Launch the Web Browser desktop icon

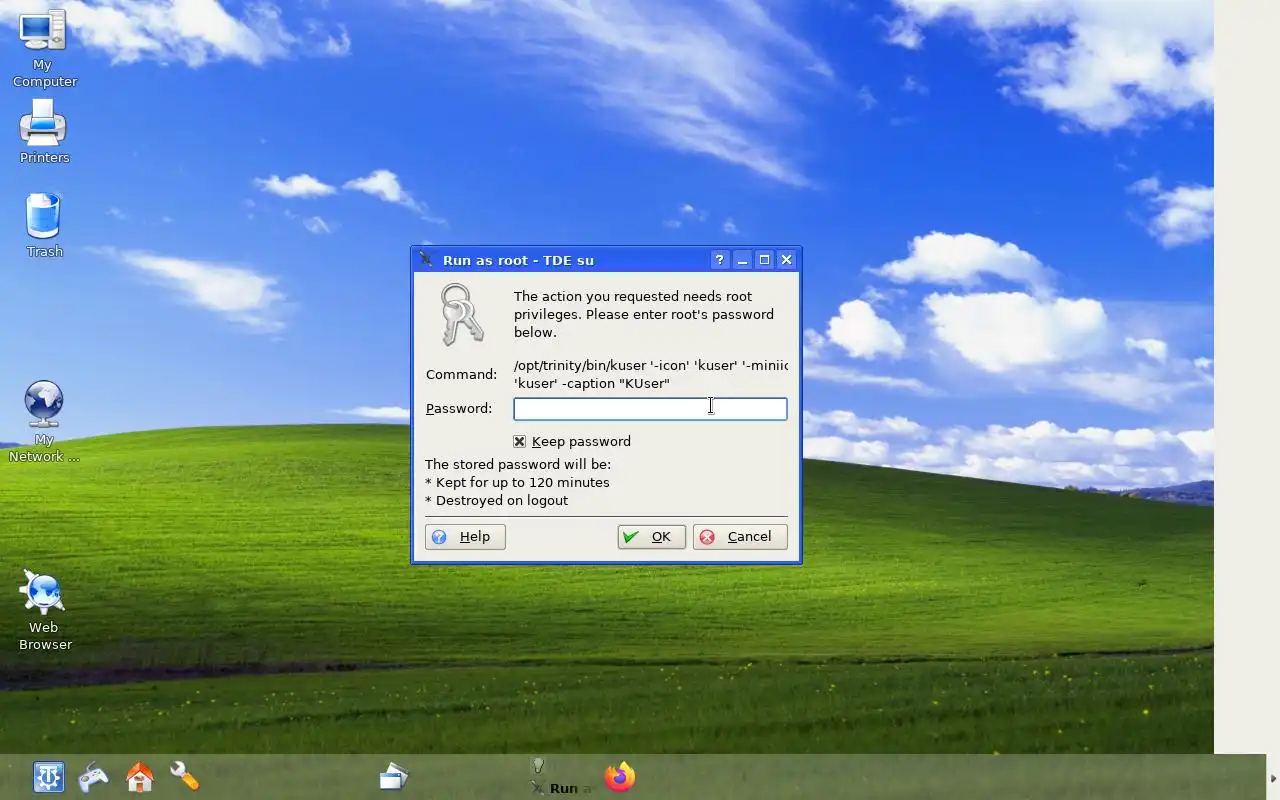44,610
